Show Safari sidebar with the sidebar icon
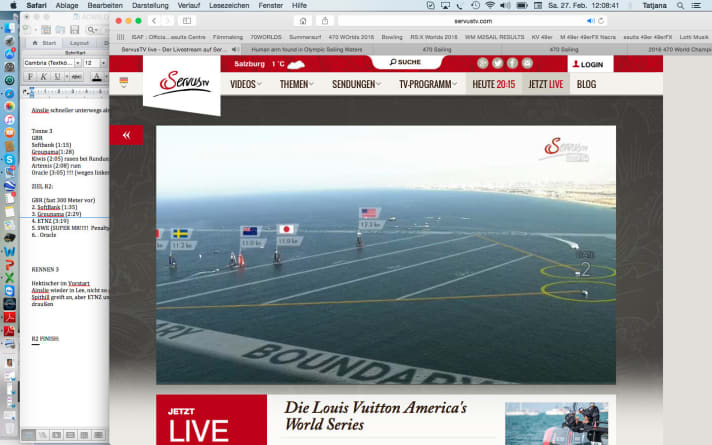 click(187, 21)
